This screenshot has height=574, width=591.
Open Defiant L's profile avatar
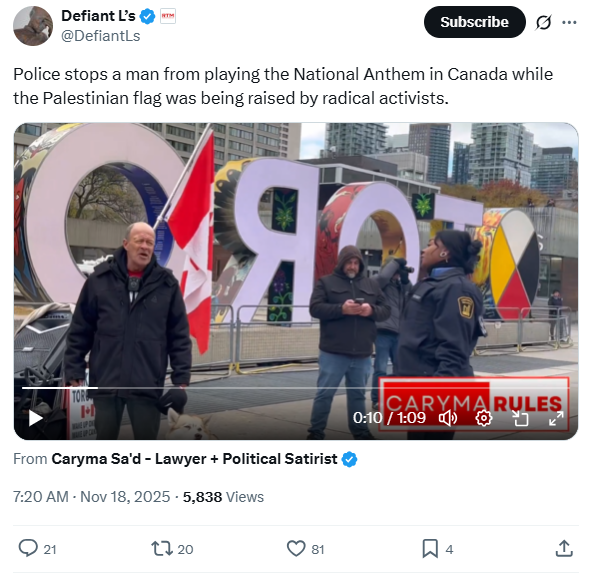[33, 26]
